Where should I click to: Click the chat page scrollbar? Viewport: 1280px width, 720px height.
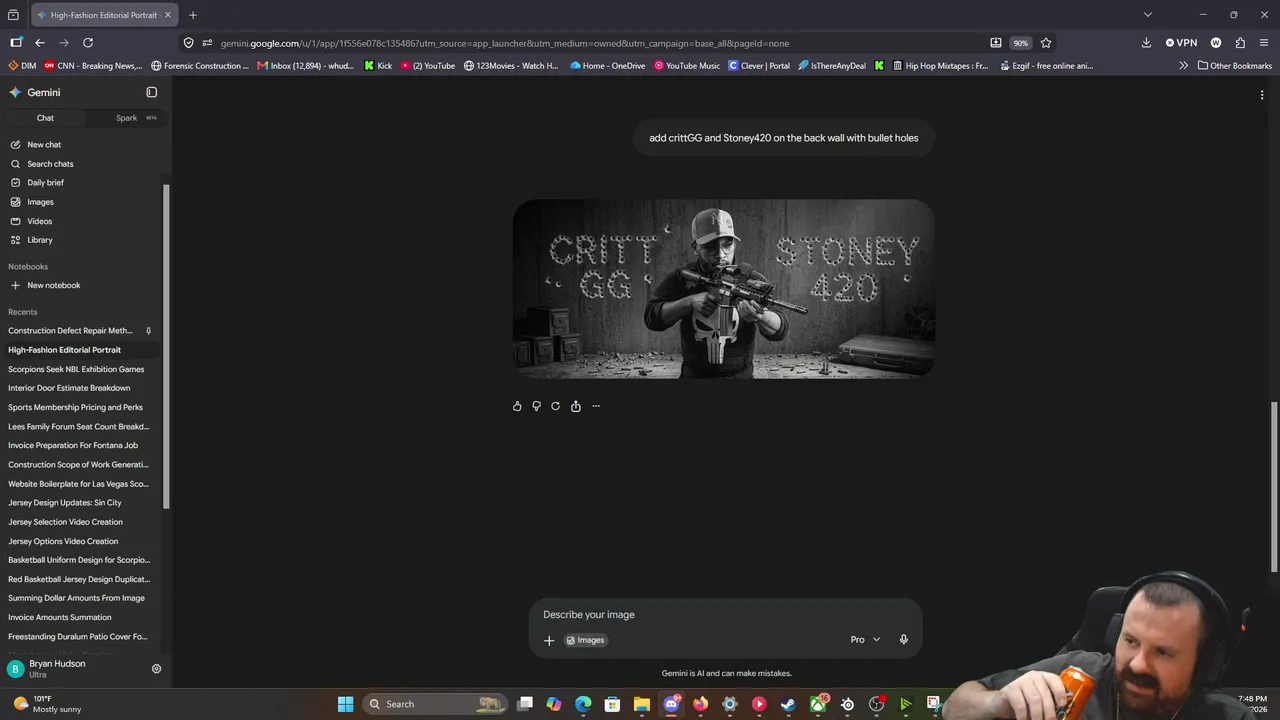coord(1275,485)
